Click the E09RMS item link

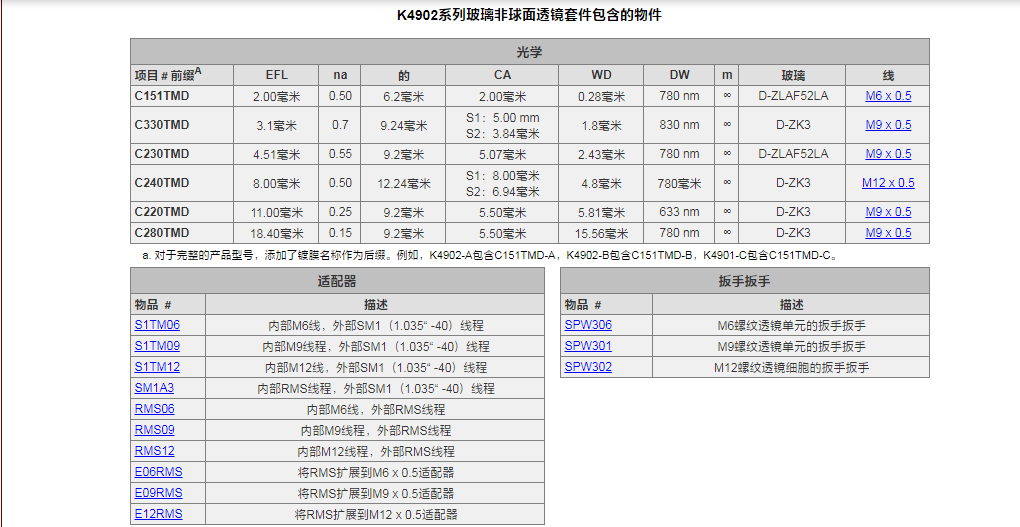tap(158, 493)
